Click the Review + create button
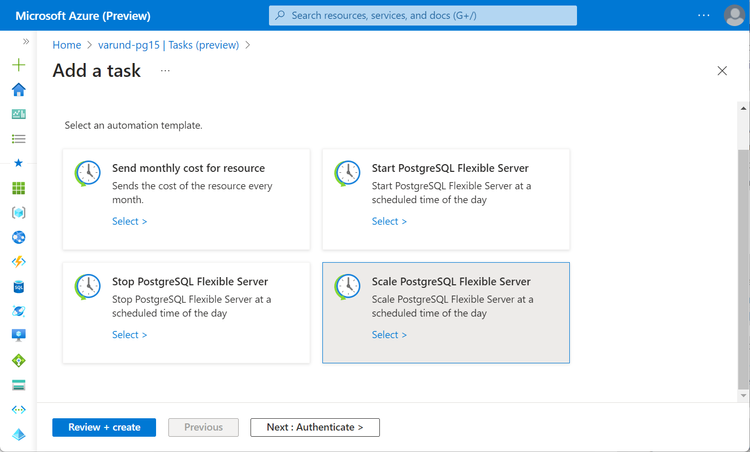The height and width of the screenshot is (452, 750). 104,427
